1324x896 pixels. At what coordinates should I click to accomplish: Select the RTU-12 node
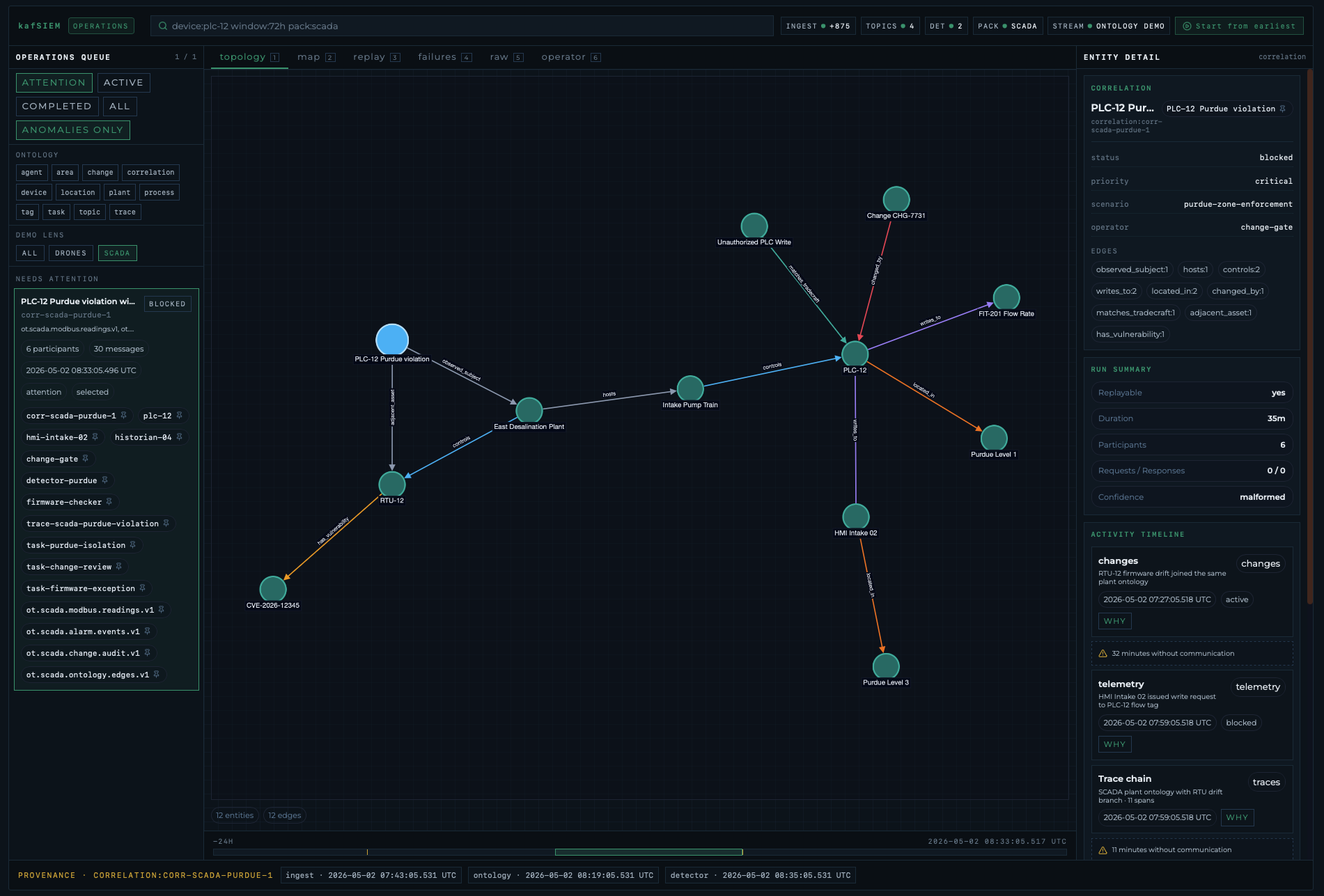click(392, 485)
